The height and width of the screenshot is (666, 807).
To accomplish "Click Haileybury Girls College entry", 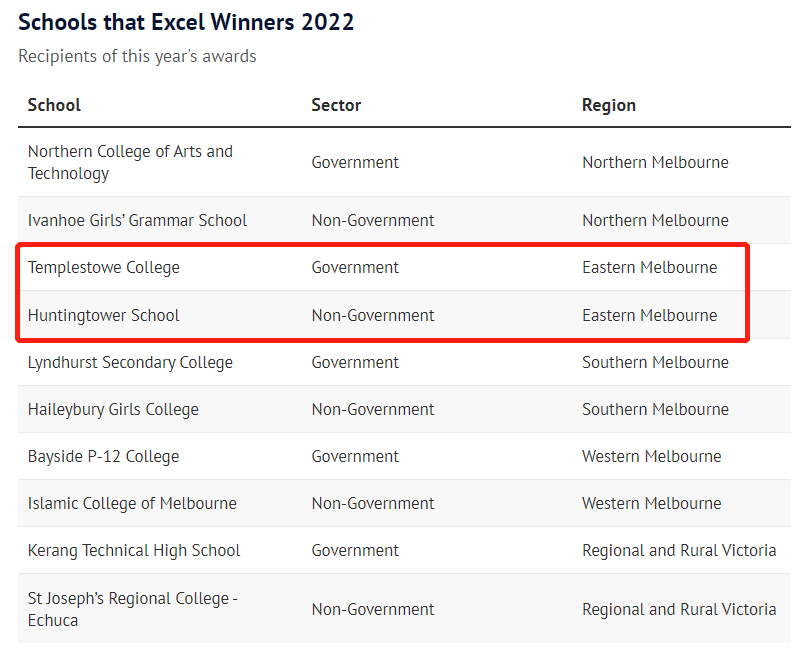I will click(113, 409).
